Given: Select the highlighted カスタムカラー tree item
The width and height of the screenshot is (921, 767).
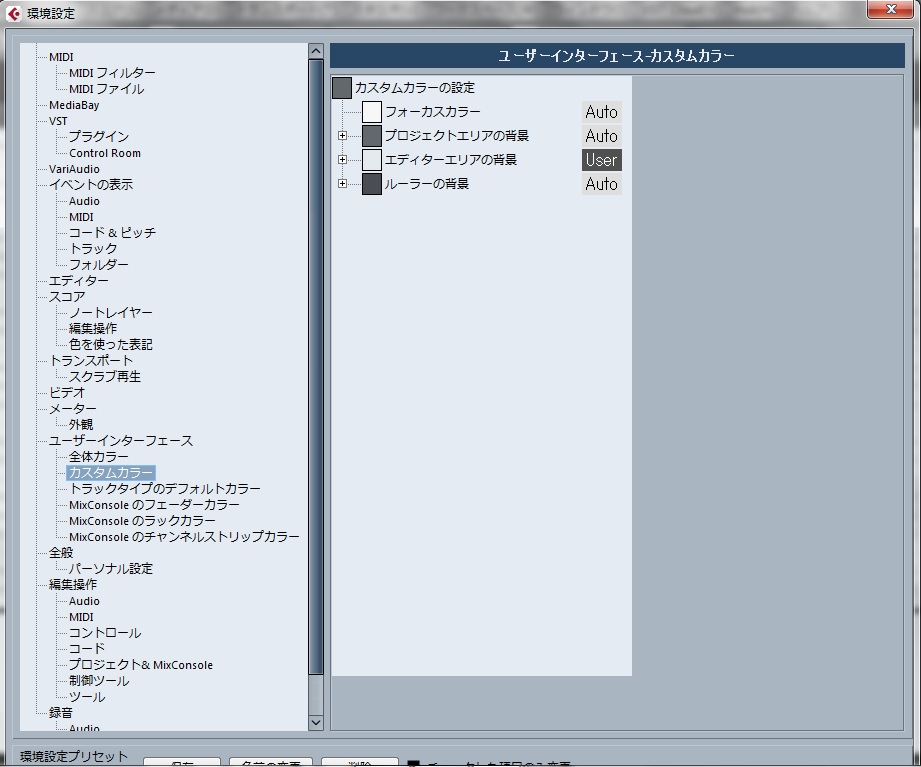Looking at the screenshot, I should coord(110,473).
